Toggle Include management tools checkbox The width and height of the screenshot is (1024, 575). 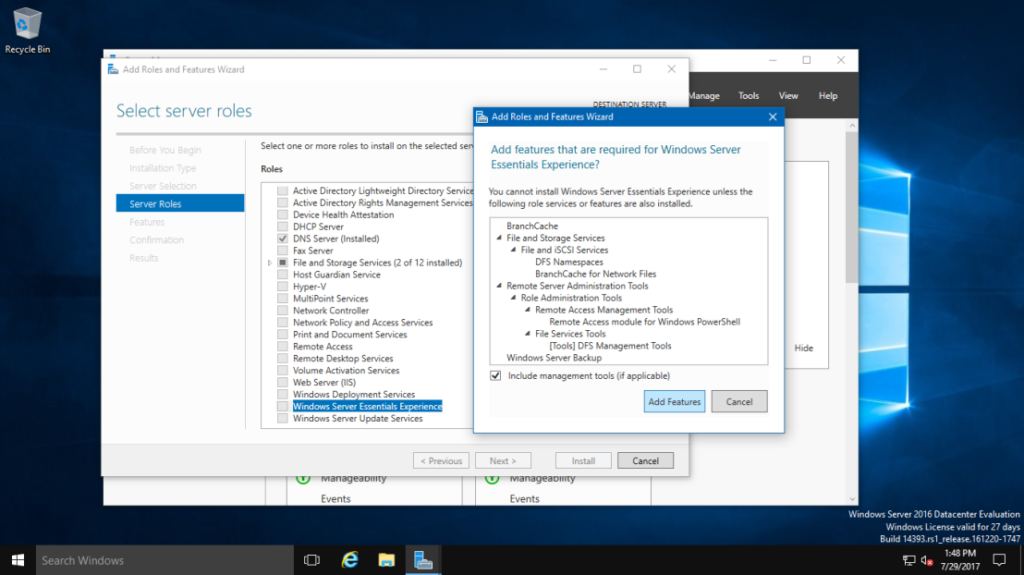[x=496, y=376]
